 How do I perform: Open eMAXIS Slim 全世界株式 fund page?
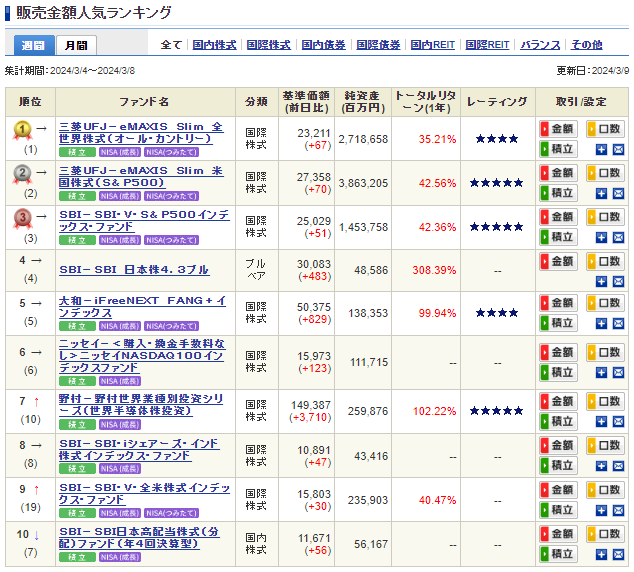tap(141, 133)
